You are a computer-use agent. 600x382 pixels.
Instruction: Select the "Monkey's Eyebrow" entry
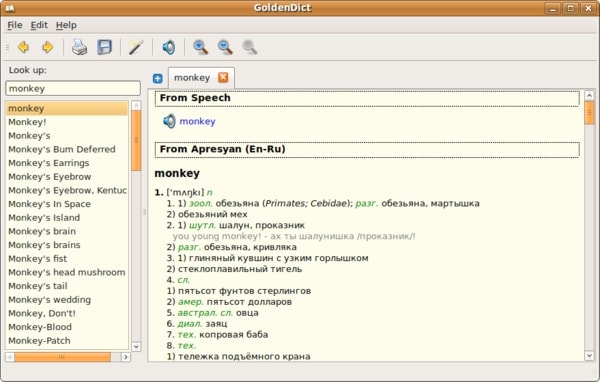[x=67, y=177]
